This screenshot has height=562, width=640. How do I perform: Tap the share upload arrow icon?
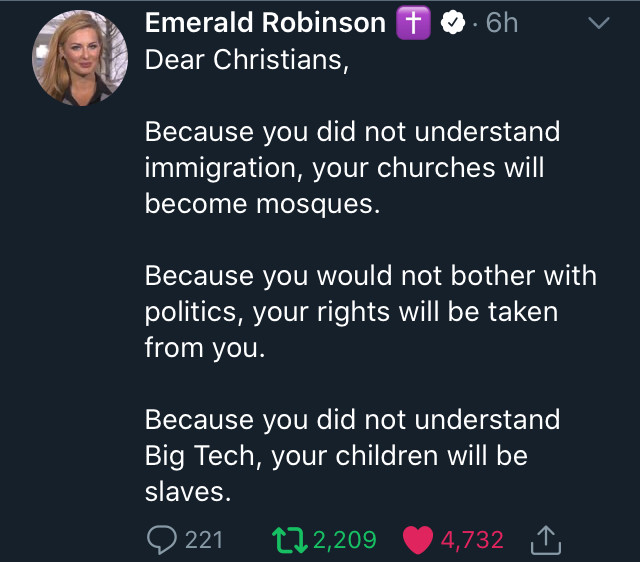547,540
